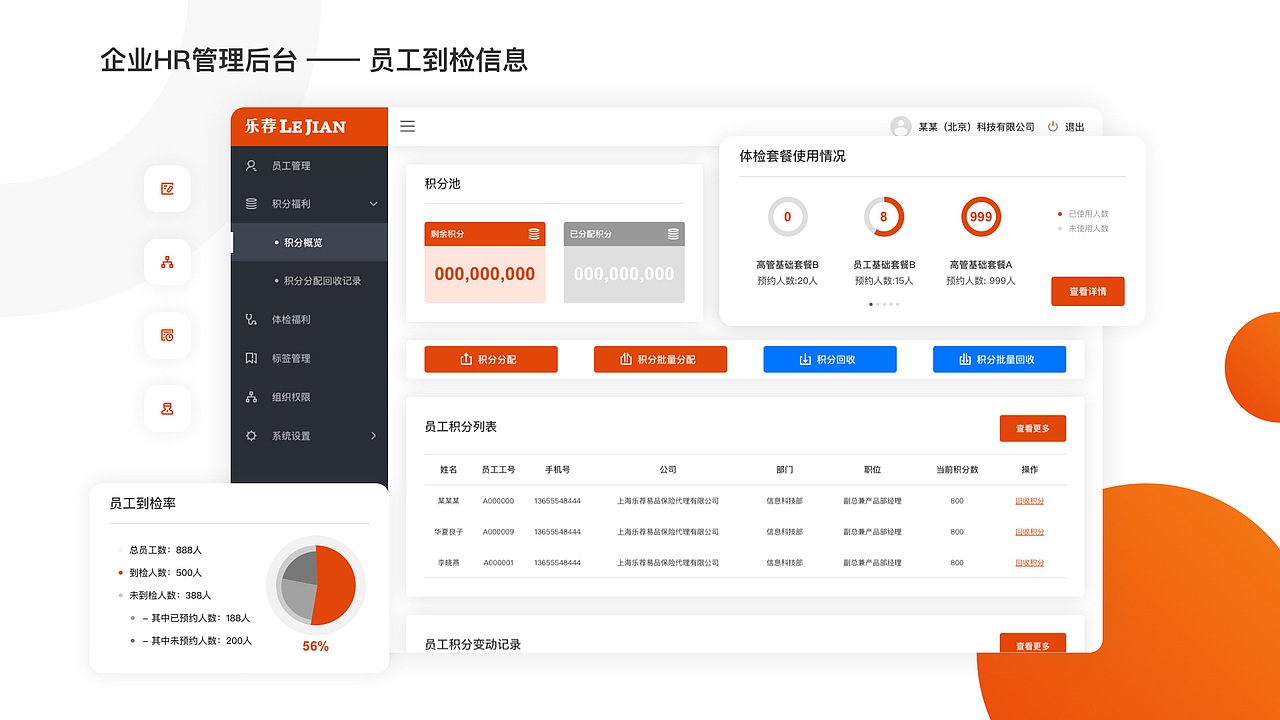Click the coin stack icon on 已分配积分 card
Screen dimensions: 1280x720
673,234
